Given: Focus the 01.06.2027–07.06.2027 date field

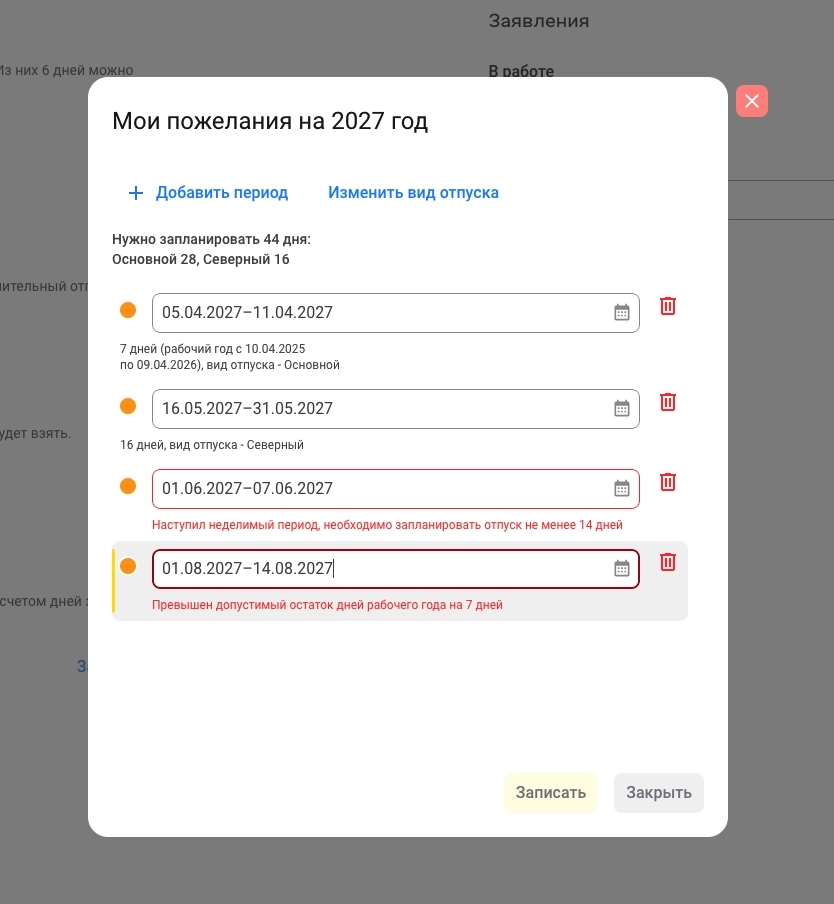Looking at the screenshot, I should click(x=395, y=489).
